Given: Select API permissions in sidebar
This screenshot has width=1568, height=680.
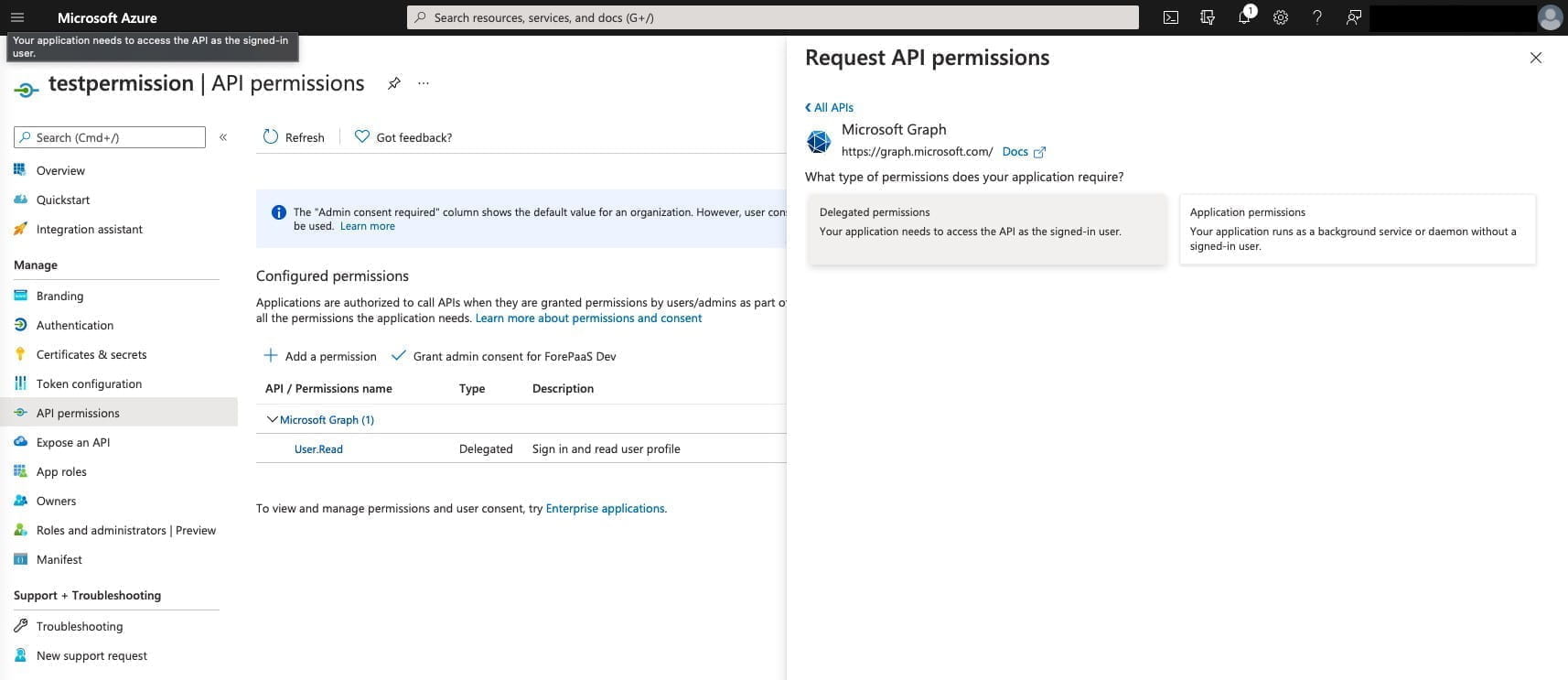Looking at the screenshot, I should coord(119,413).
